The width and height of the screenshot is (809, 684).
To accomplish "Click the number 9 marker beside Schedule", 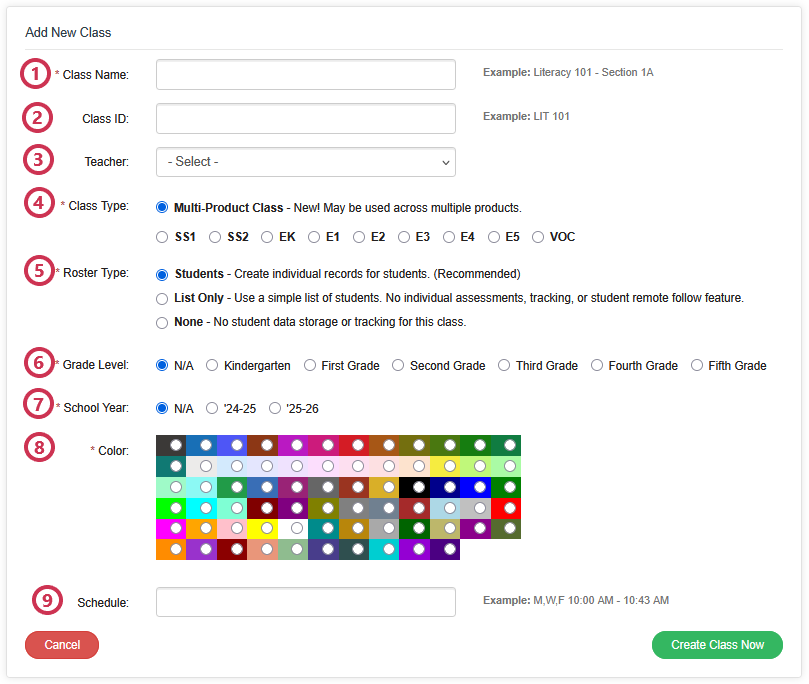I will pos(45,601).
